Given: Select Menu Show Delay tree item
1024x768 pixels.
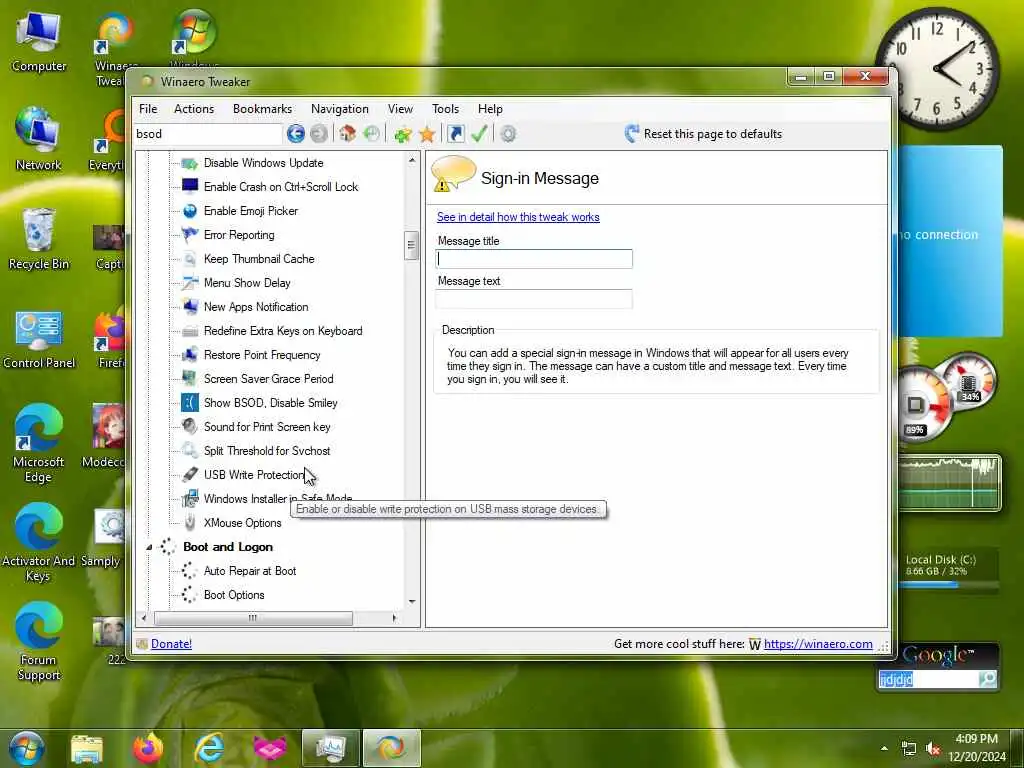Looking at the screenshot, I should click(247, 283).
